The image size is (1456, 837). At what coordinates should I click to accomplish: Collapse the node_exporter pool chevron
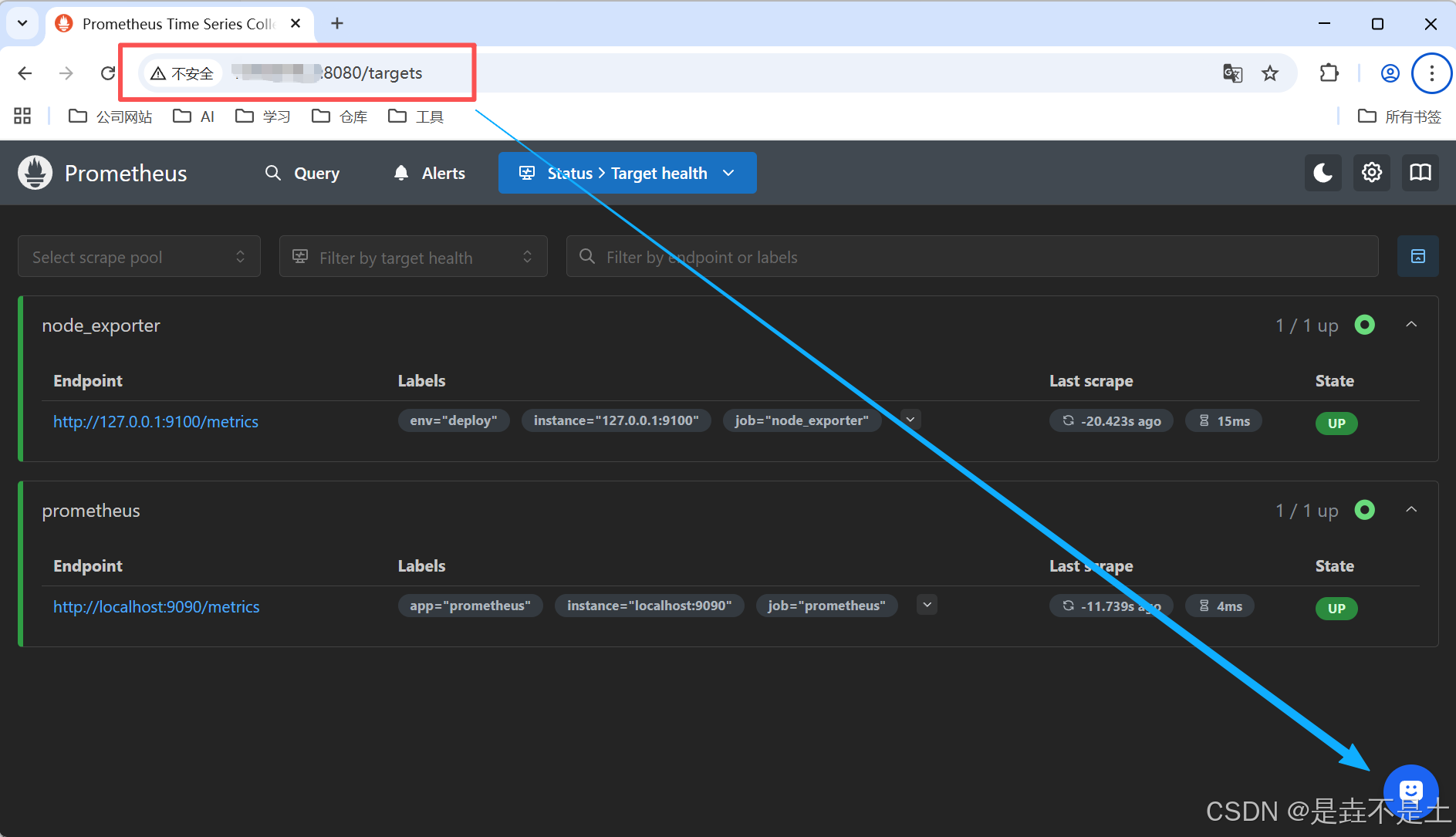pyautogui.click(x=1411, y=325)
